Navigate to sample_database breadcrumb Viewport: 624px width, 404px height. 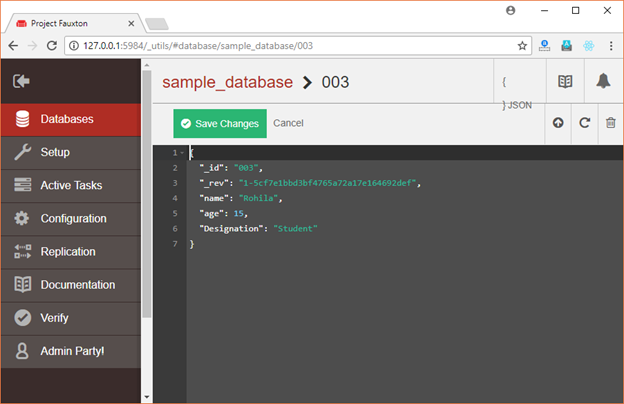228,82
